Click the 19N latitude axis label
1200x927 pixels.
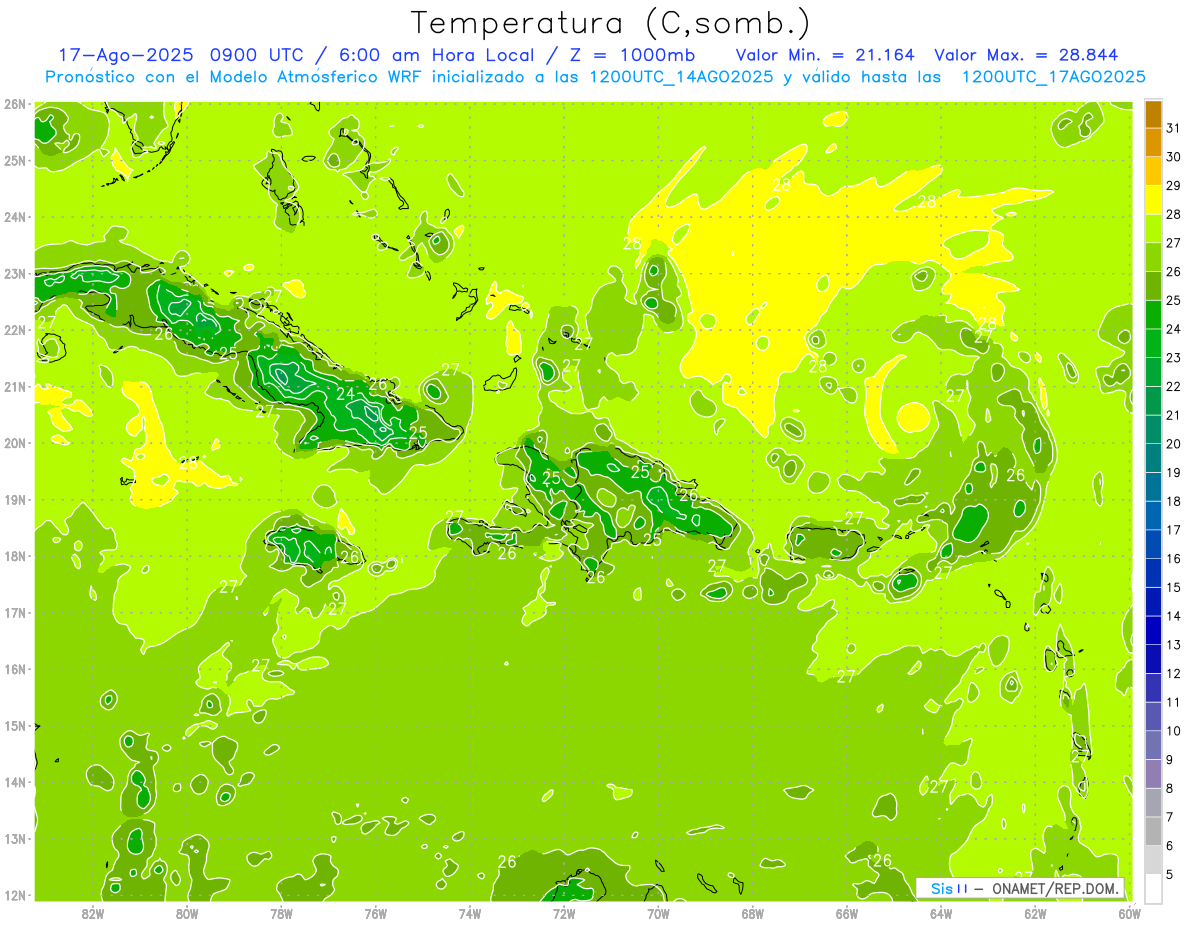pyautogui.click(x=14, y=500)
